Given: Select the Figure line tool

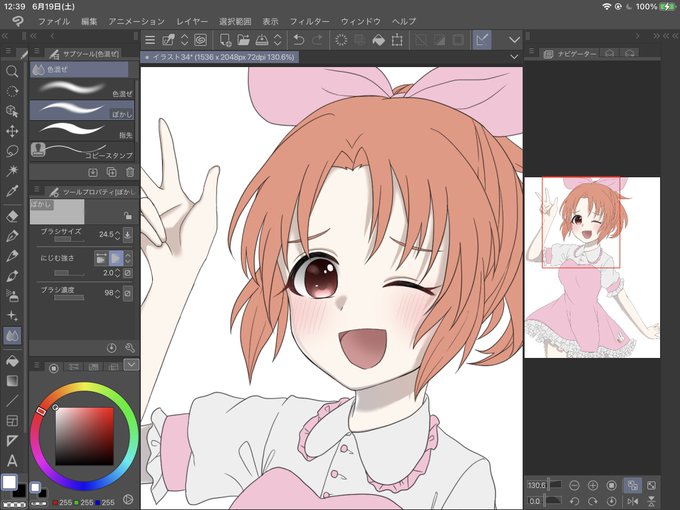Looking at the screenshot, I should coord(12,400).
